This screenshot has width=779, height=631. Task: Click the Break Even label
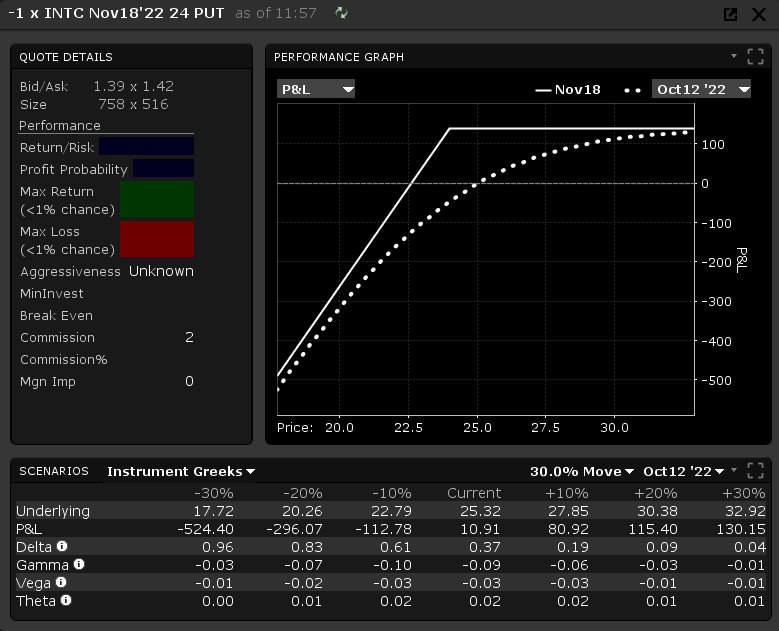56,316
